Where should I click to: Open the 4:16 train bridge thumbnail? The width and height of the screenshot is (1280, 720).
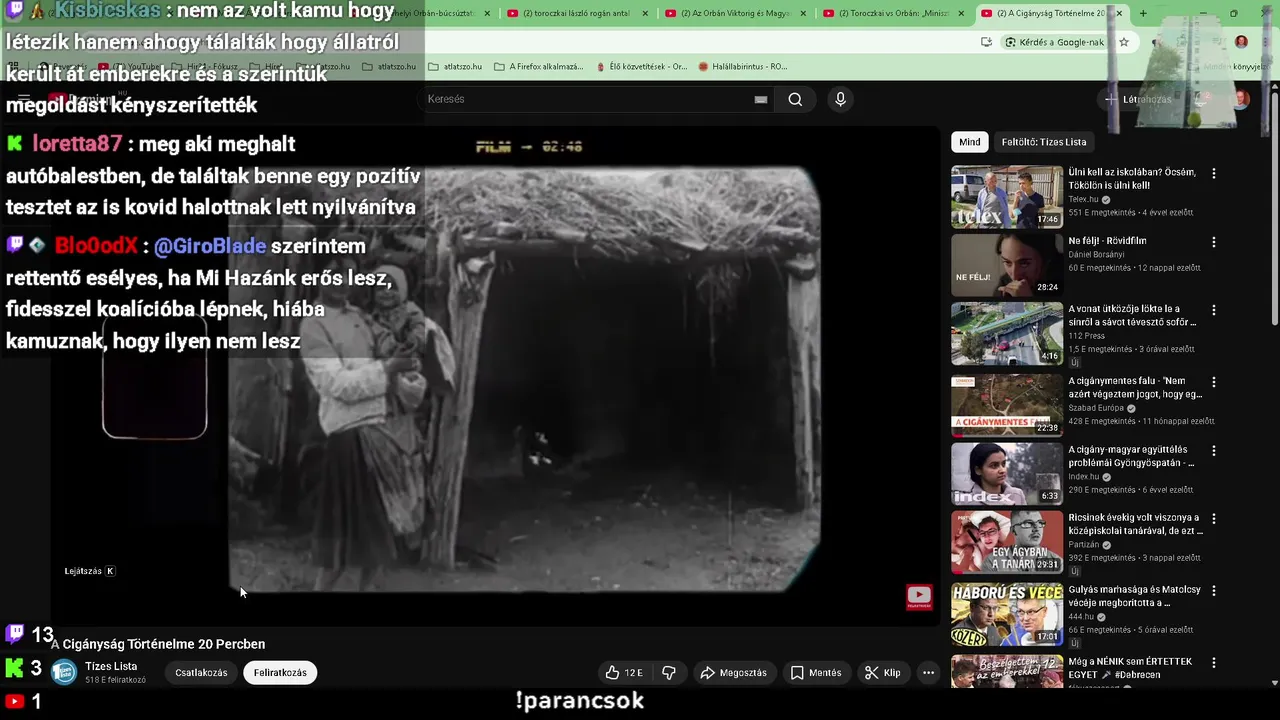1006,335
